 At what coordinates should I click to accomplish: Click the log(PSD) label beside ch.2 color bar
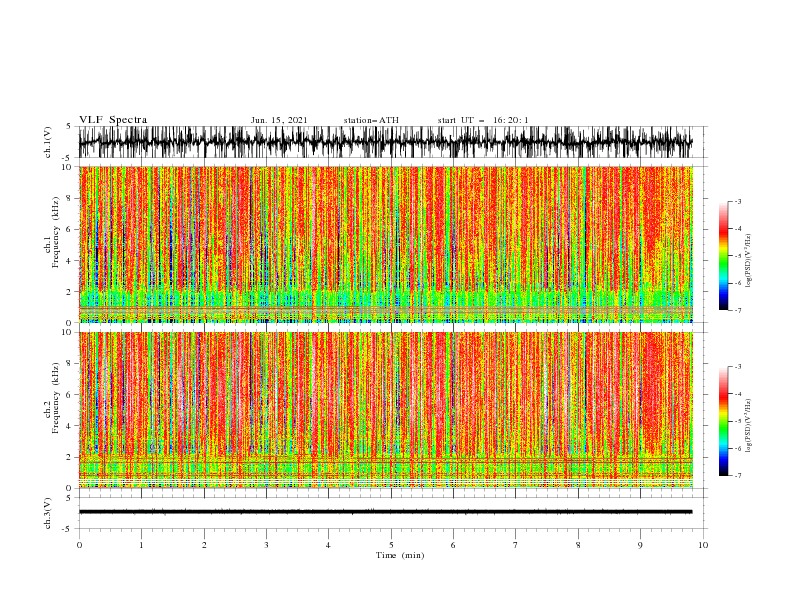[749, 426]
